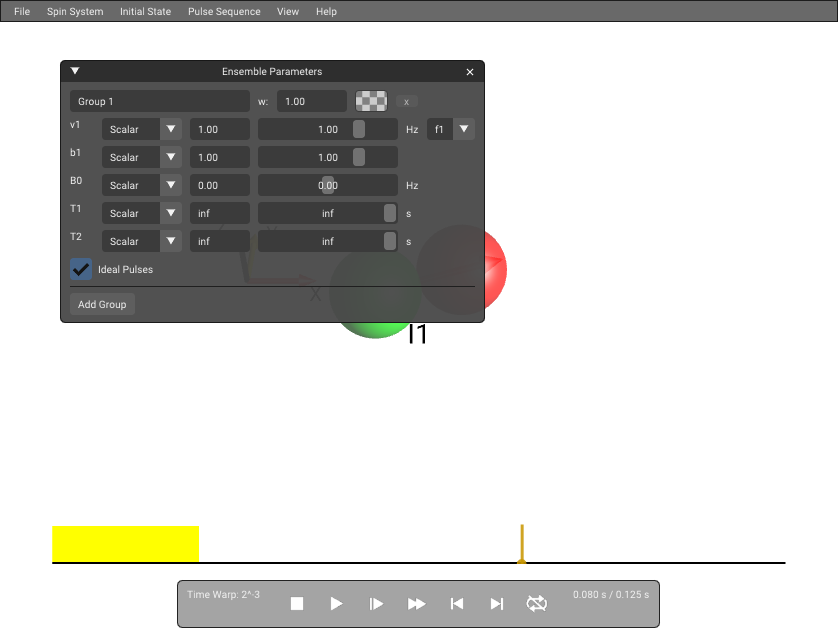This screenshot has width=838, height=628.
Task: Stop playback with the square stop icon
Action: [297, 603]
